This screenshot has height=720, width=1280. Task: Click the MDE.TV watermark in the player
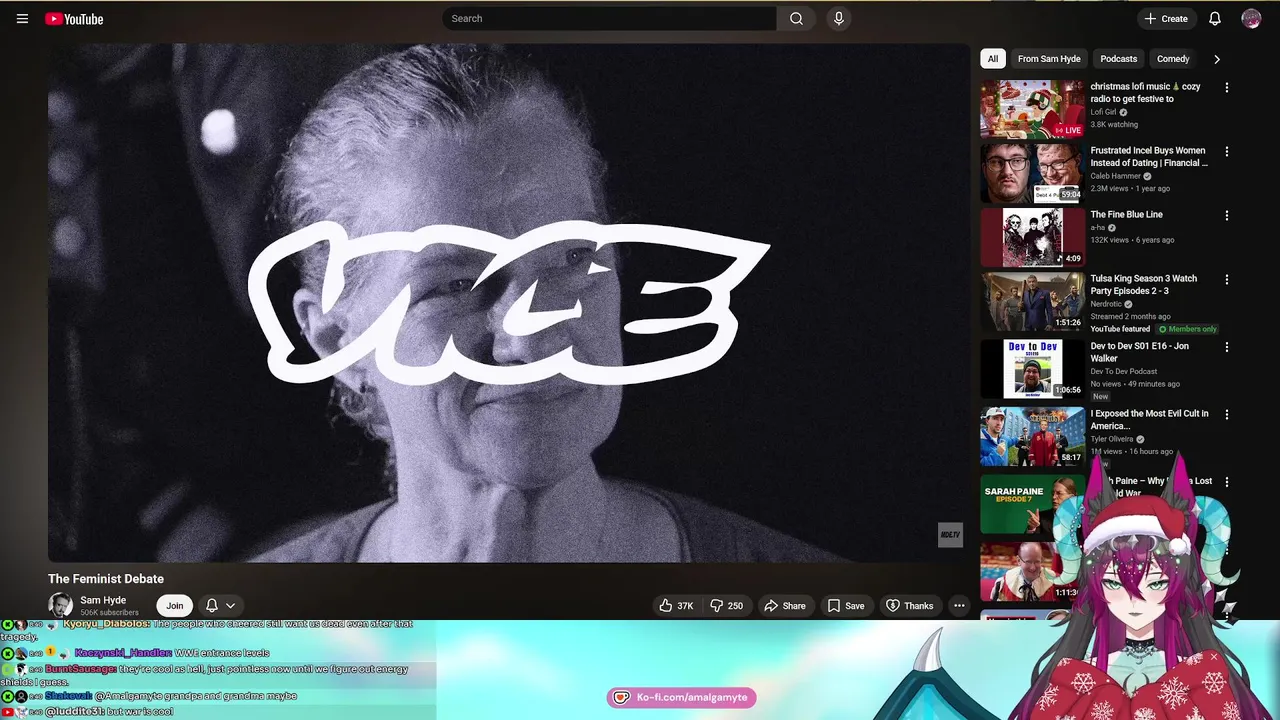950,535
